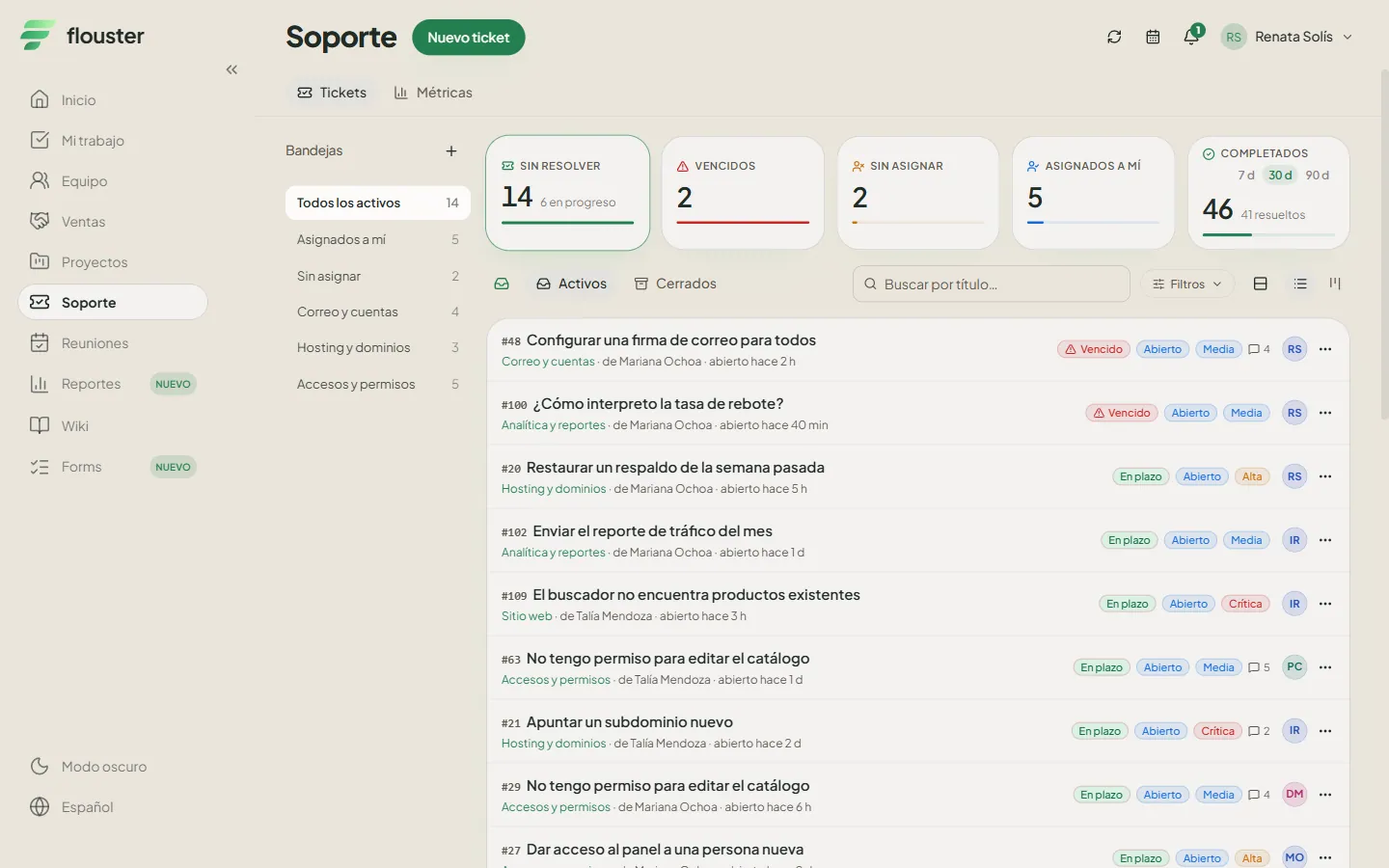Toggle Modo oscuro
This screenshot has width=1389, height=868.
point(89,767)
